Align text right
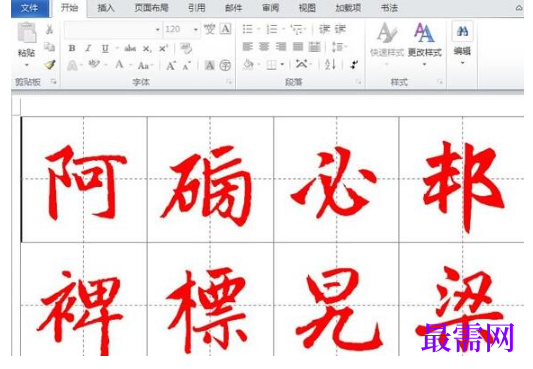Screen dimensions: 533x369 (x=281, y=47)
